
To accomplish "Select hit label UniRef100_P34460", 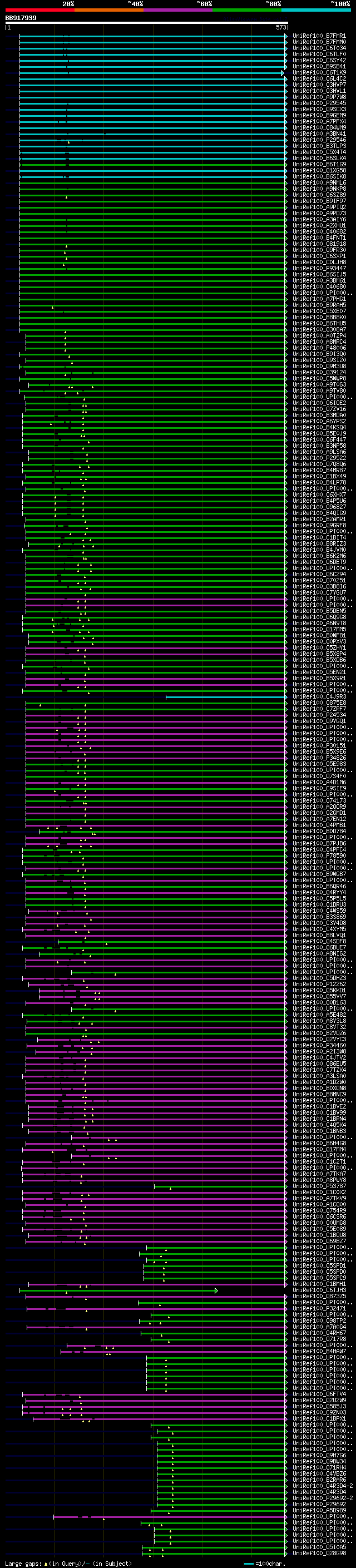I will (x=319, y=1046).
